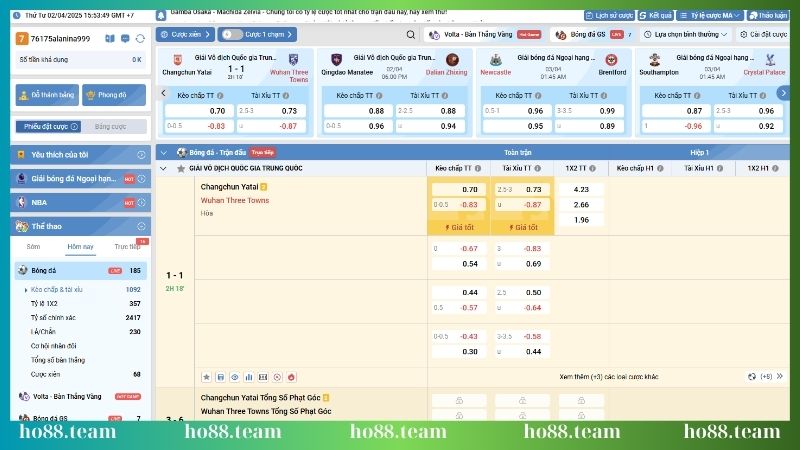Click the account refresh icon
The width and height of the screenshot is (800, 450).
click(x=141, y=38)
